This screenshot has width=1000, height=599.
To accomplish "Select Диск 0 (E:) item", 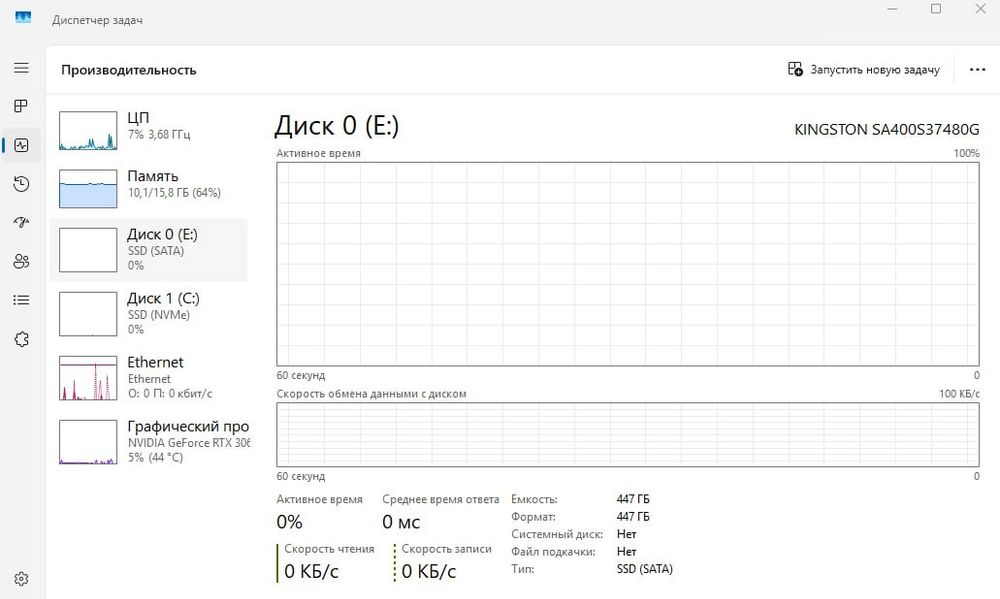I will coord(149,250).
